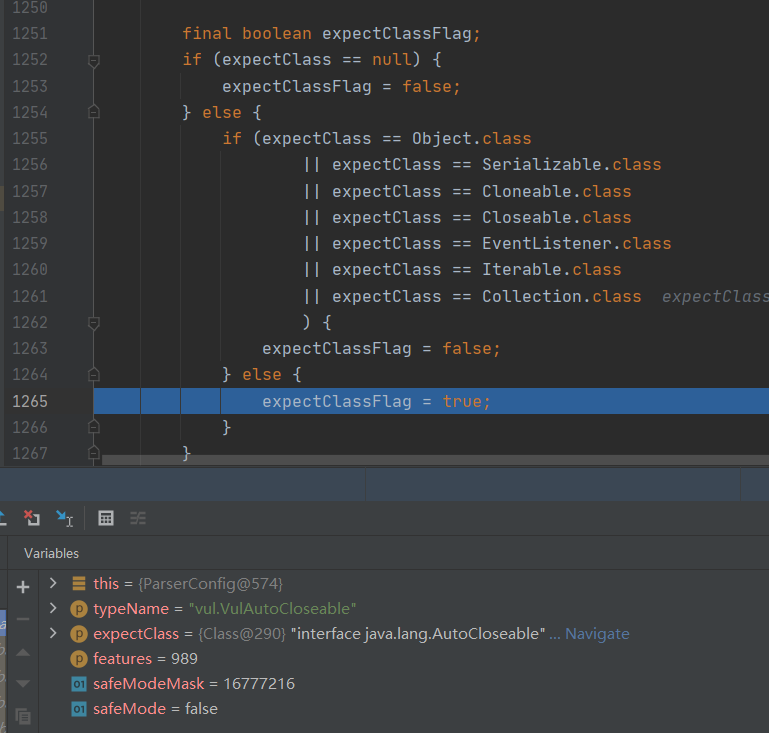Click the remove watch minus icon
Image resolution: width=769 pixels, height=733 pixels.
click(23, 619)
